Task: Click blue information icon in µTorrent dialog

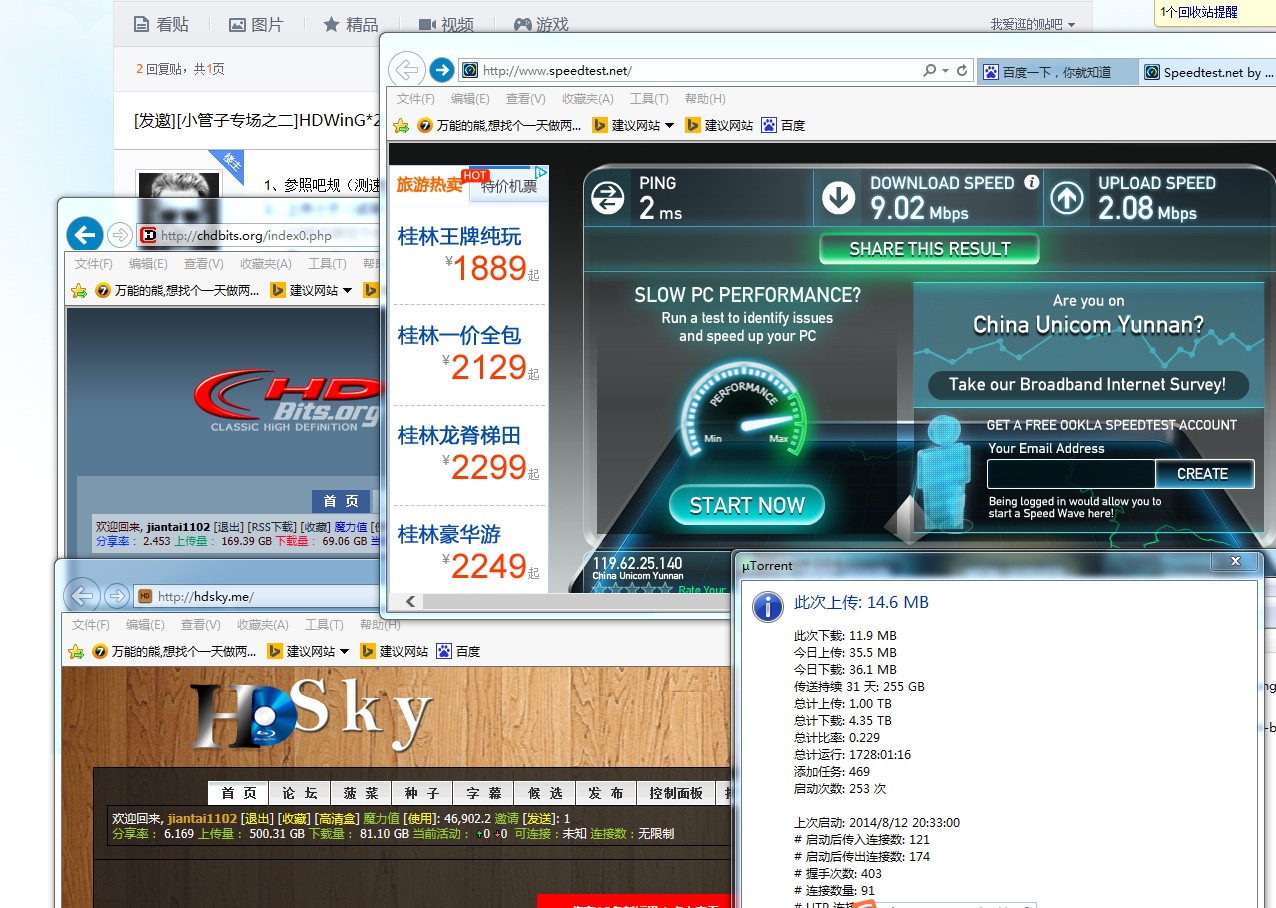Action: 767,606
